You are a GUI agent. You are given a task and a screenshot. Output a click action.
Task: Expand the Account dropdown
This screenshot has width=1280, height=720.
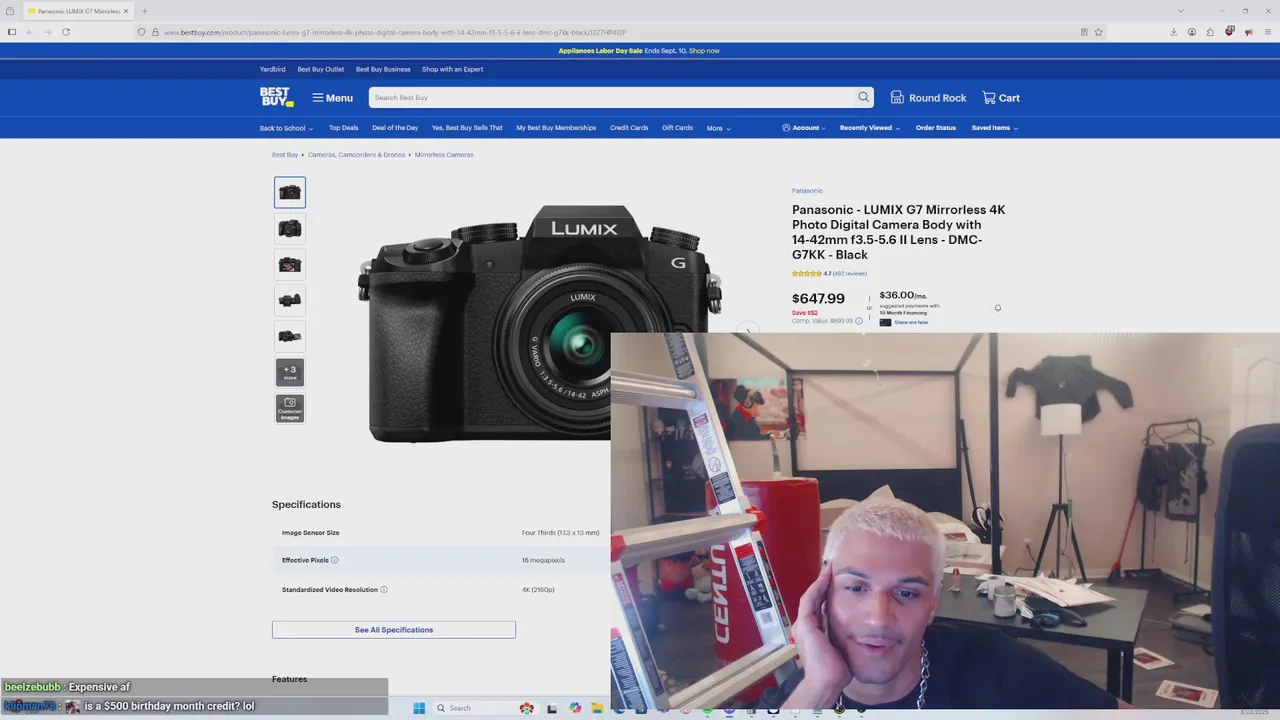point(804,128)
